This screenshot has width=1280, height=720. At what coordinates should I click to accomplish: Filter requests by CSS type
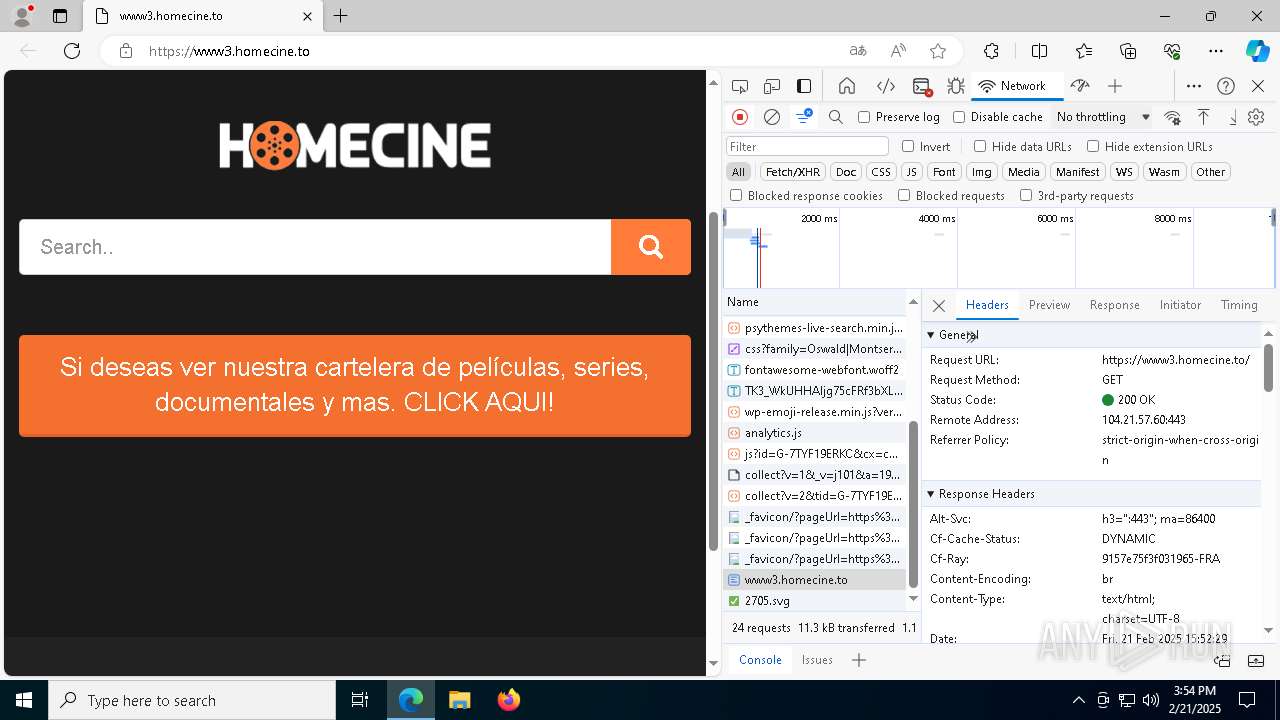coord(880,172)
